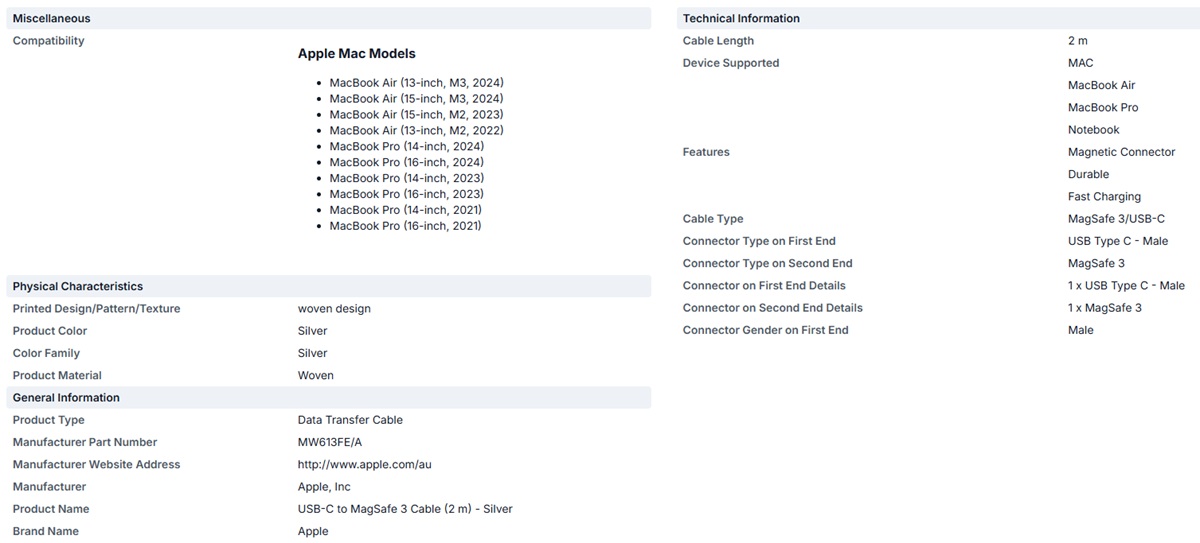This screenshot has width=1200, height=543.
Task: Click the Fast Charging feature text
Action: point(1104,197)
